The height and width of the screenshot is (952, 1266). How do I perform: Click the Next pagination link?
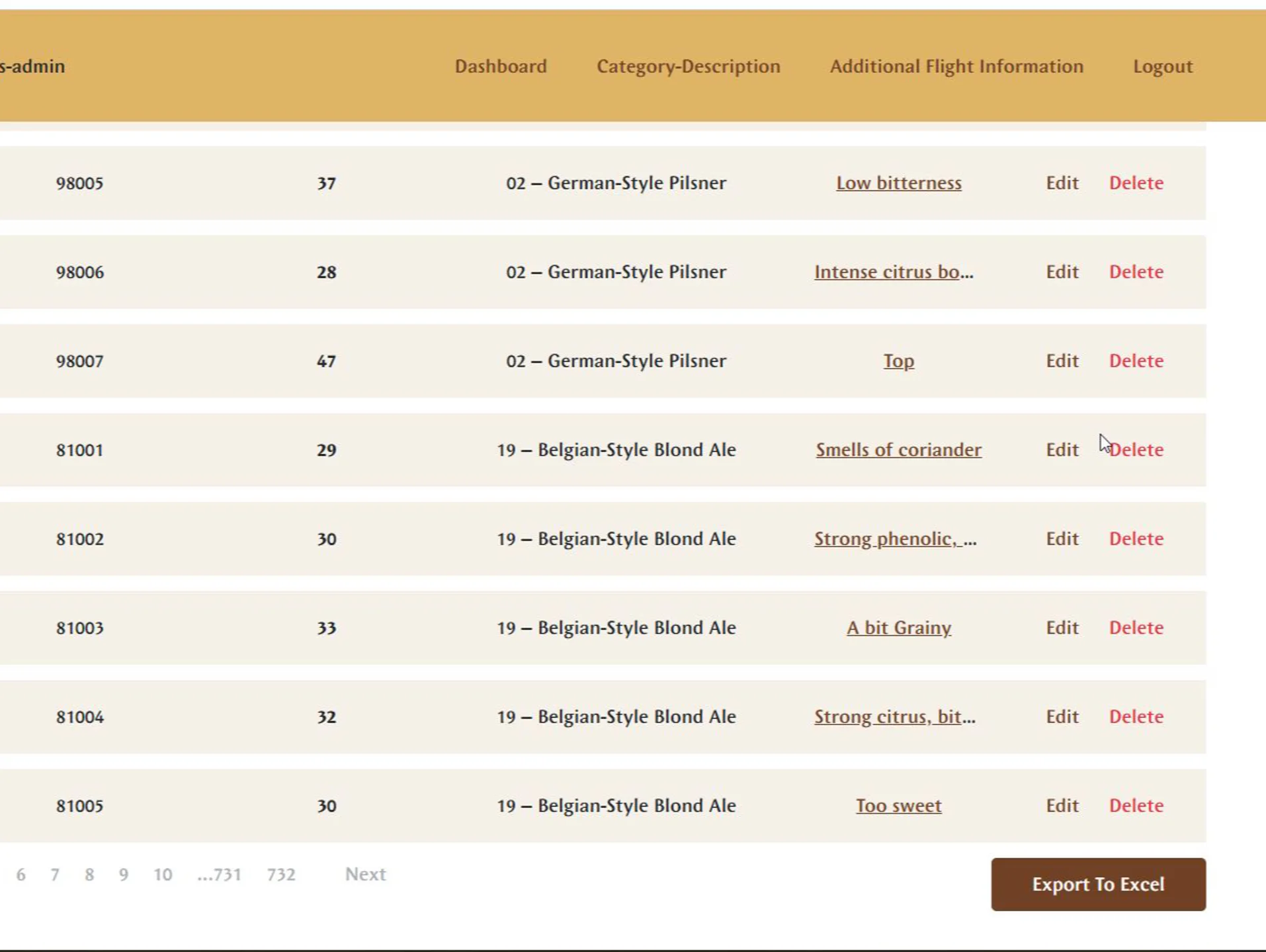(365, 874)
